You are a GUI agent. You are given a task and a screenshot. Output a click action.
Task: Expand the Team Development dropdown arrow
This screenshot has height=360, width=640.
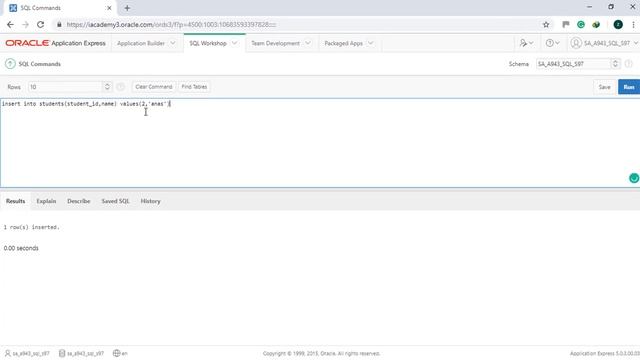tap(308, 43)
